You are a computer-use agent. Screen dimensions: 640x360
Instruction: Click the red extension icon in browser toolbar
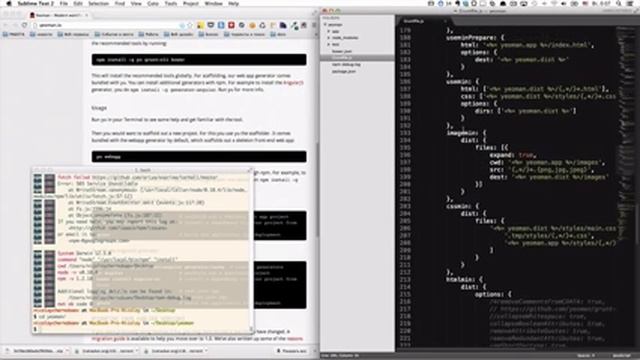coord(231,25)
